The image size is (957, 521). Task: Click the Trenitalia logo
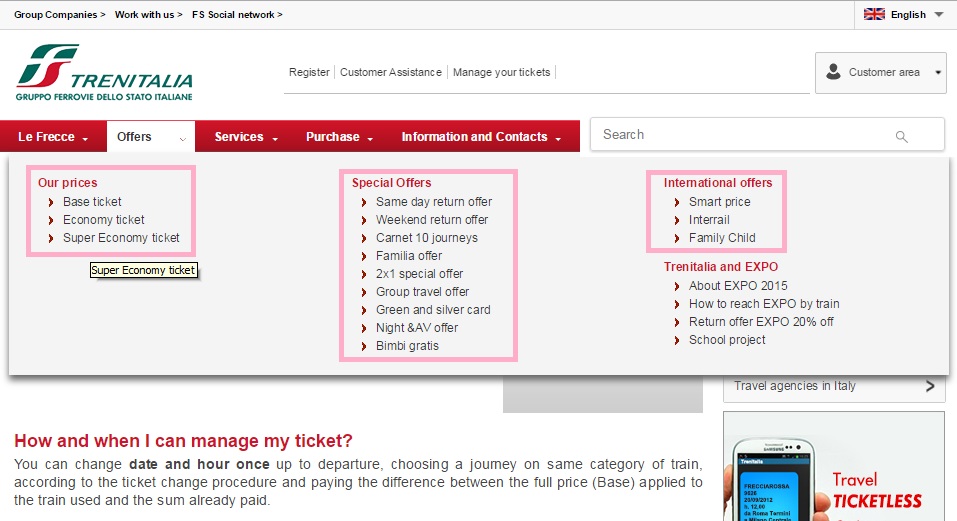(x=104, y=72)
